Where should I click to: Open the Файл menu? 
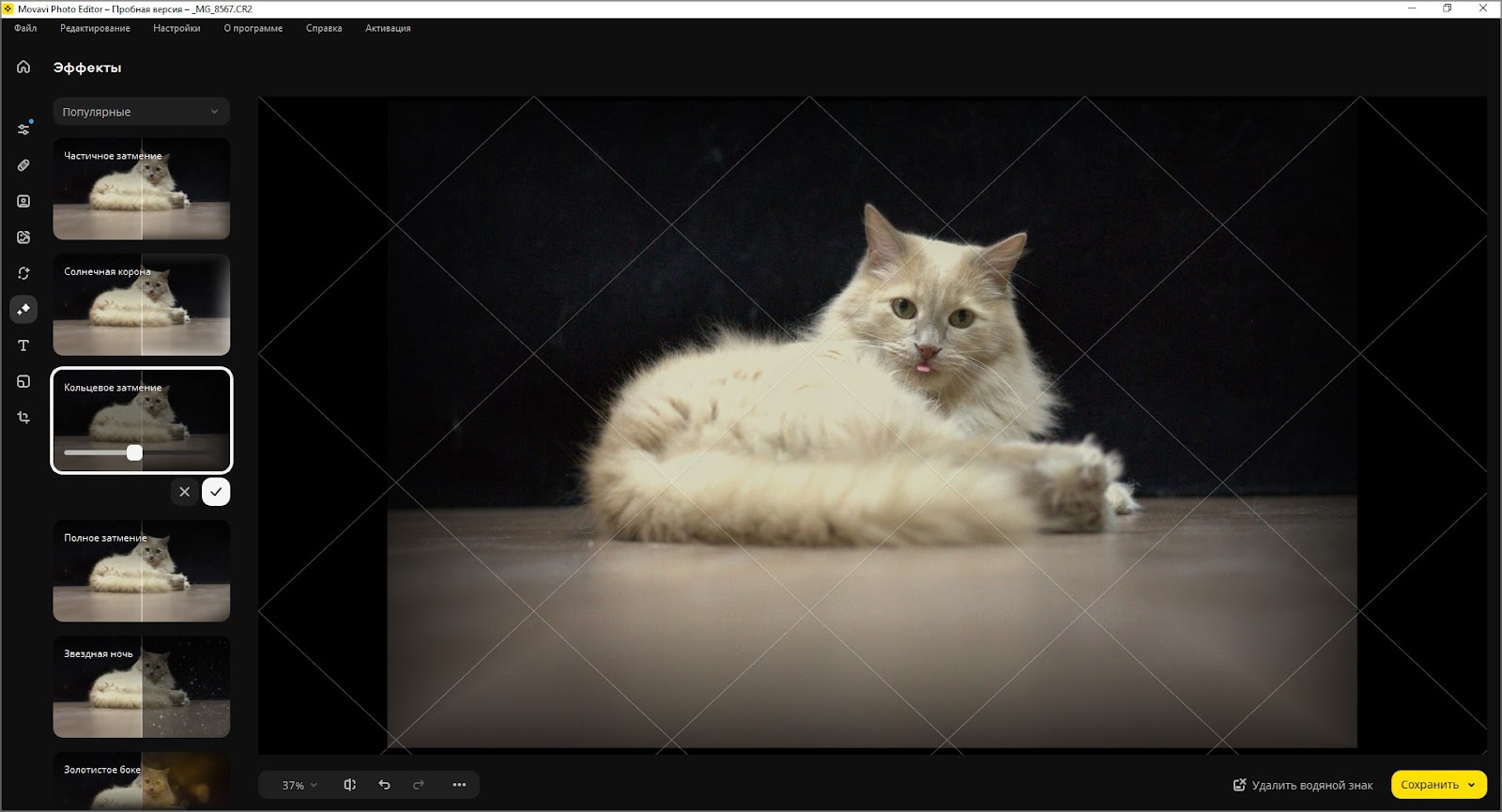(25, 28)
